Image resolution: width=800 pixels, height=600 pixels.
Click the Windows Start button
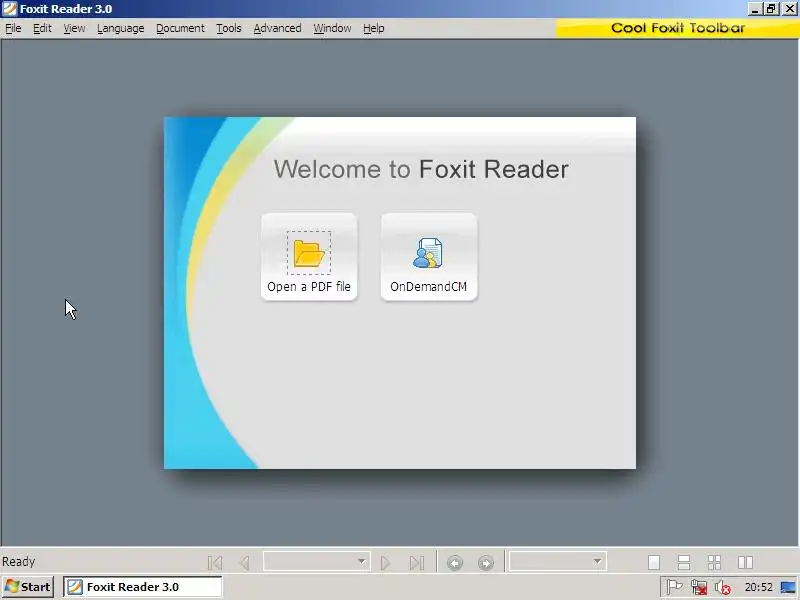click(28, 587)
